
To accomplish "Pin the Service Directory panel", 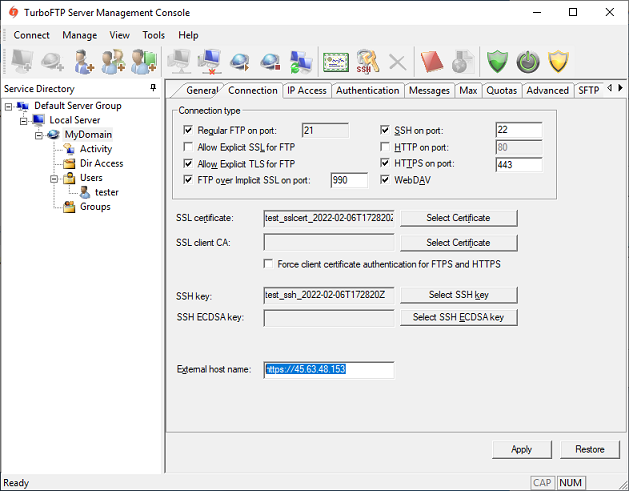I will (x=153, y=87).
